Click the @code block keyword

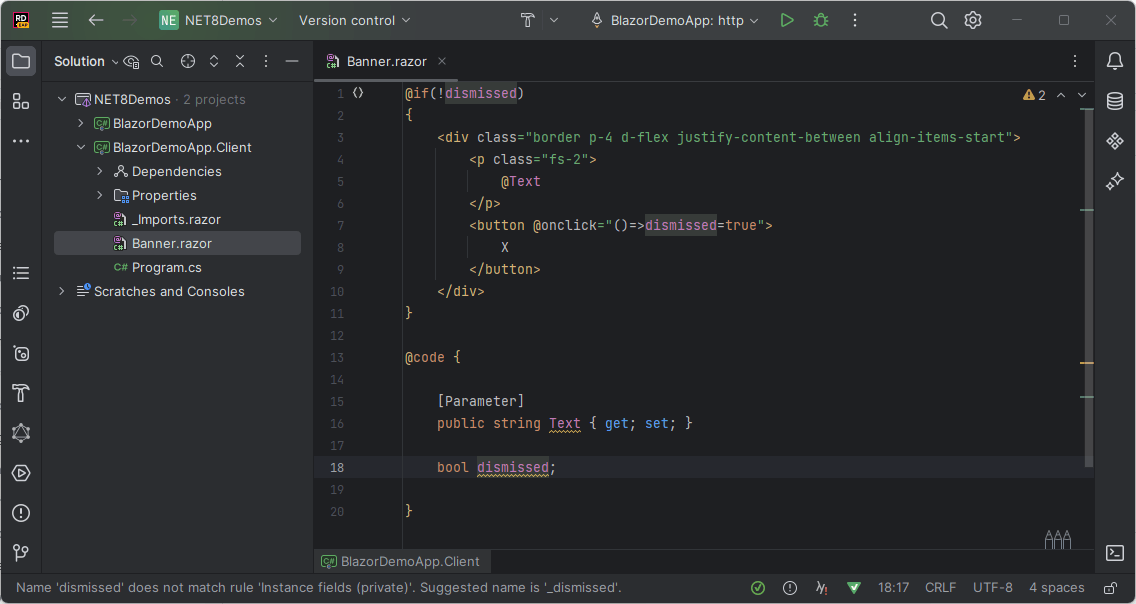pyautogui.click(x=425, y=357)
